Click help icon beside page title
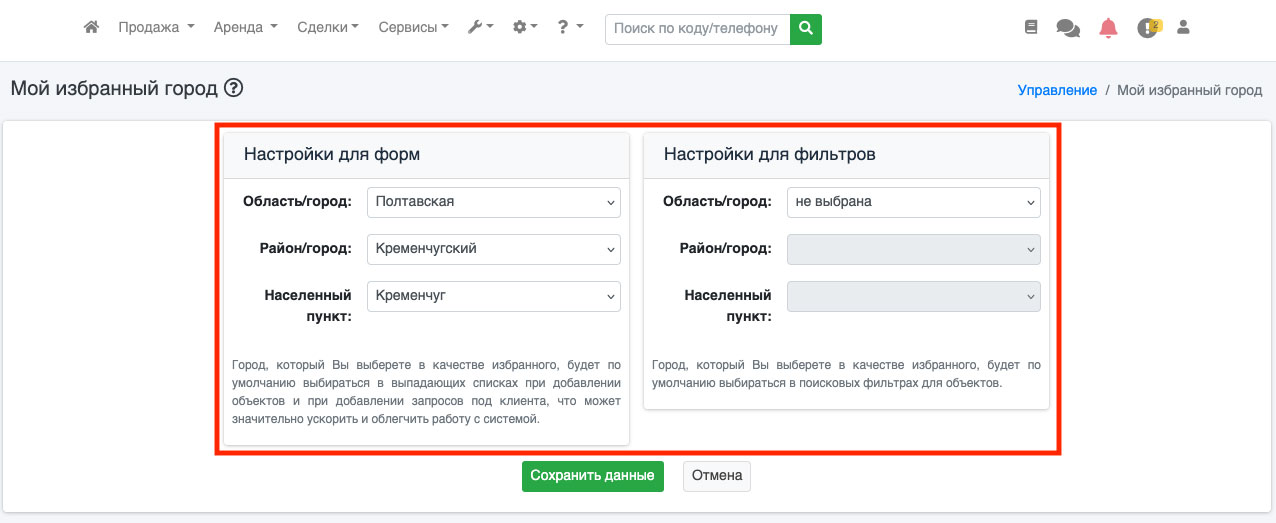The width and height of the screenshot is (1276, 523). tap(234, 88)
